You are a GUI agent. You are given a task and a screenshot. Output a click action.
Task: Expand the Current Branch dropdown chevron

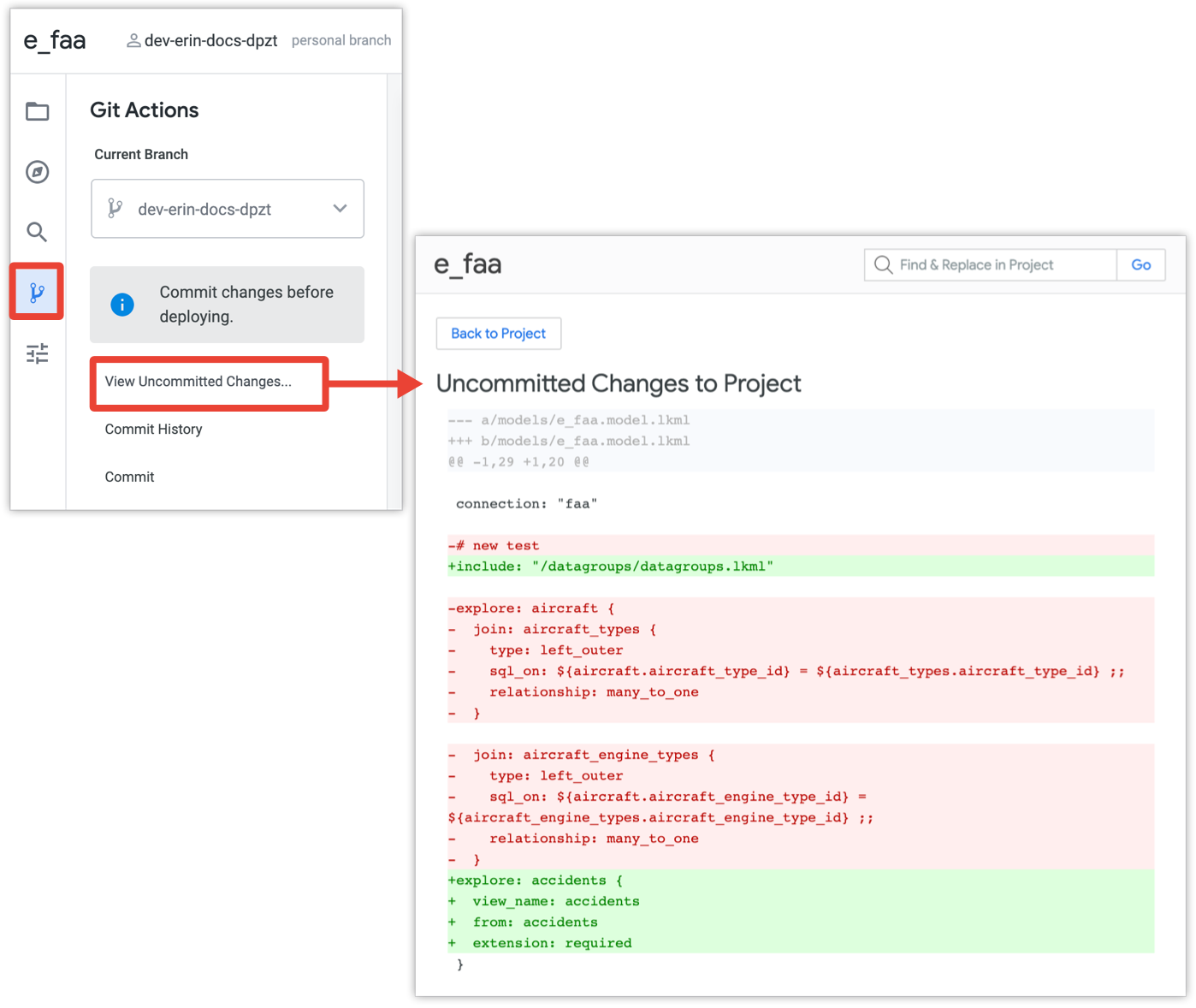340,209
